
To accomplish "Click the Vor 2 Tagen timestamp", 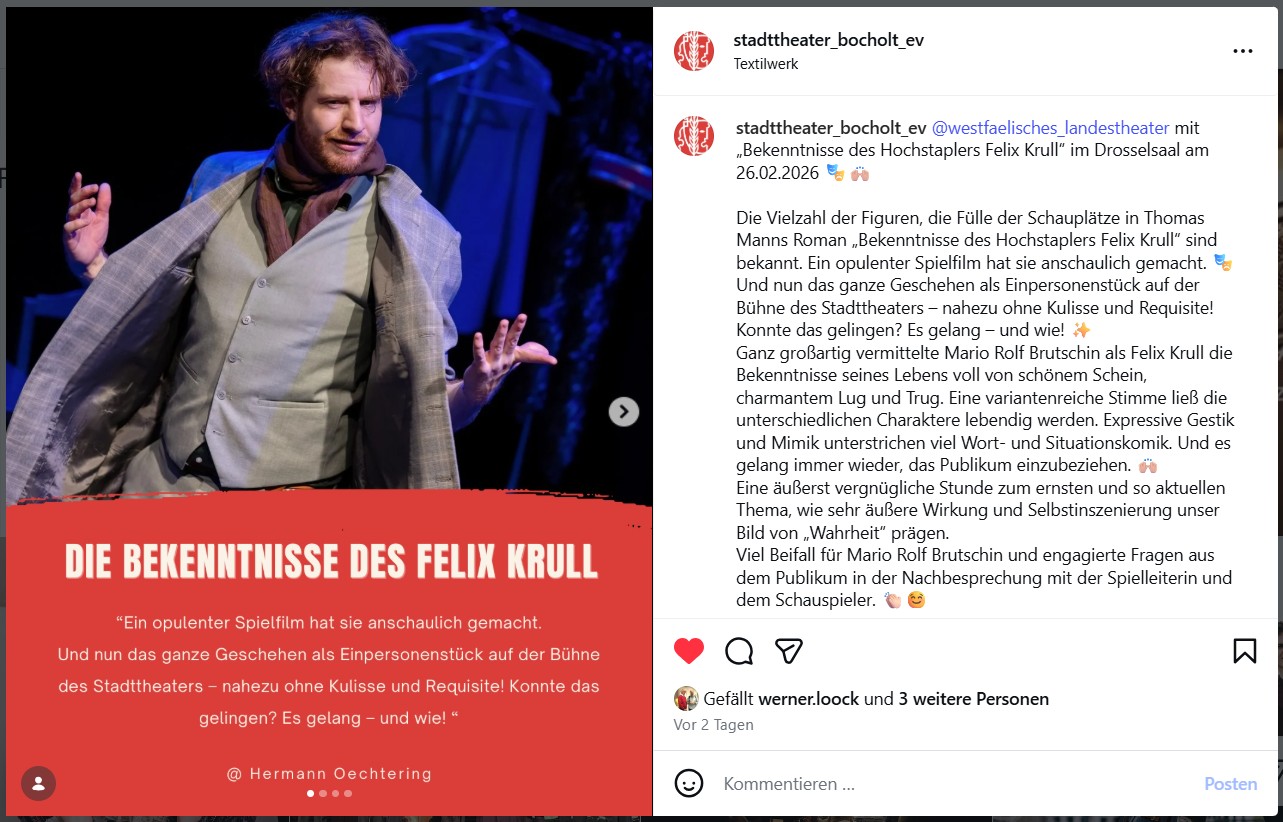I will pos(714,725).
